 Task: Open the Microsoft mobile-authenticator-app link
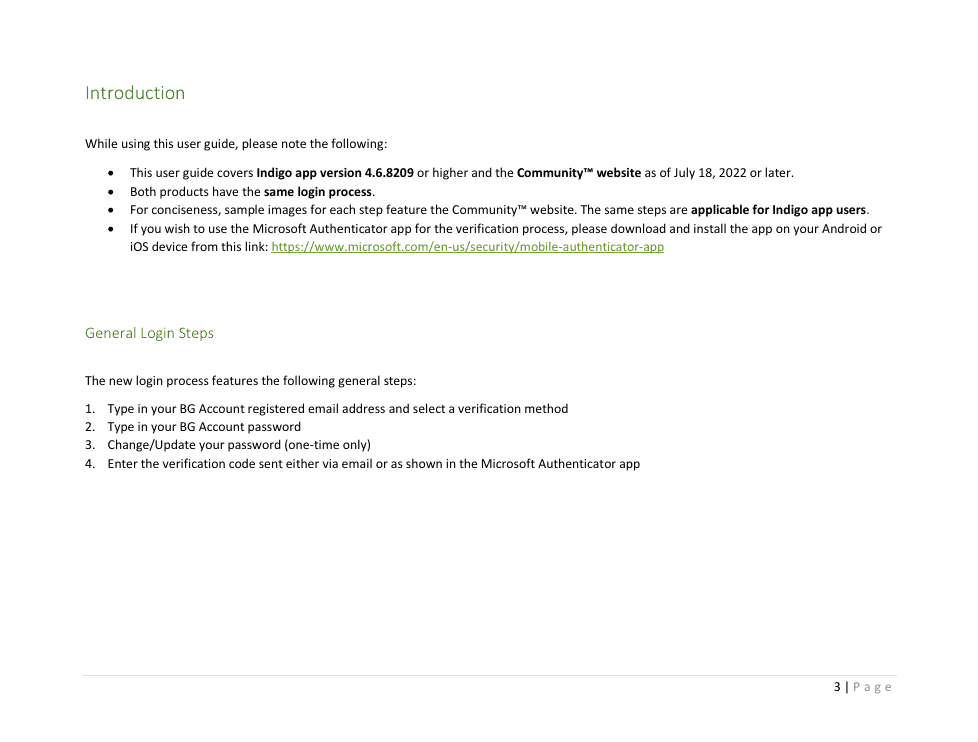coord(467,247)
